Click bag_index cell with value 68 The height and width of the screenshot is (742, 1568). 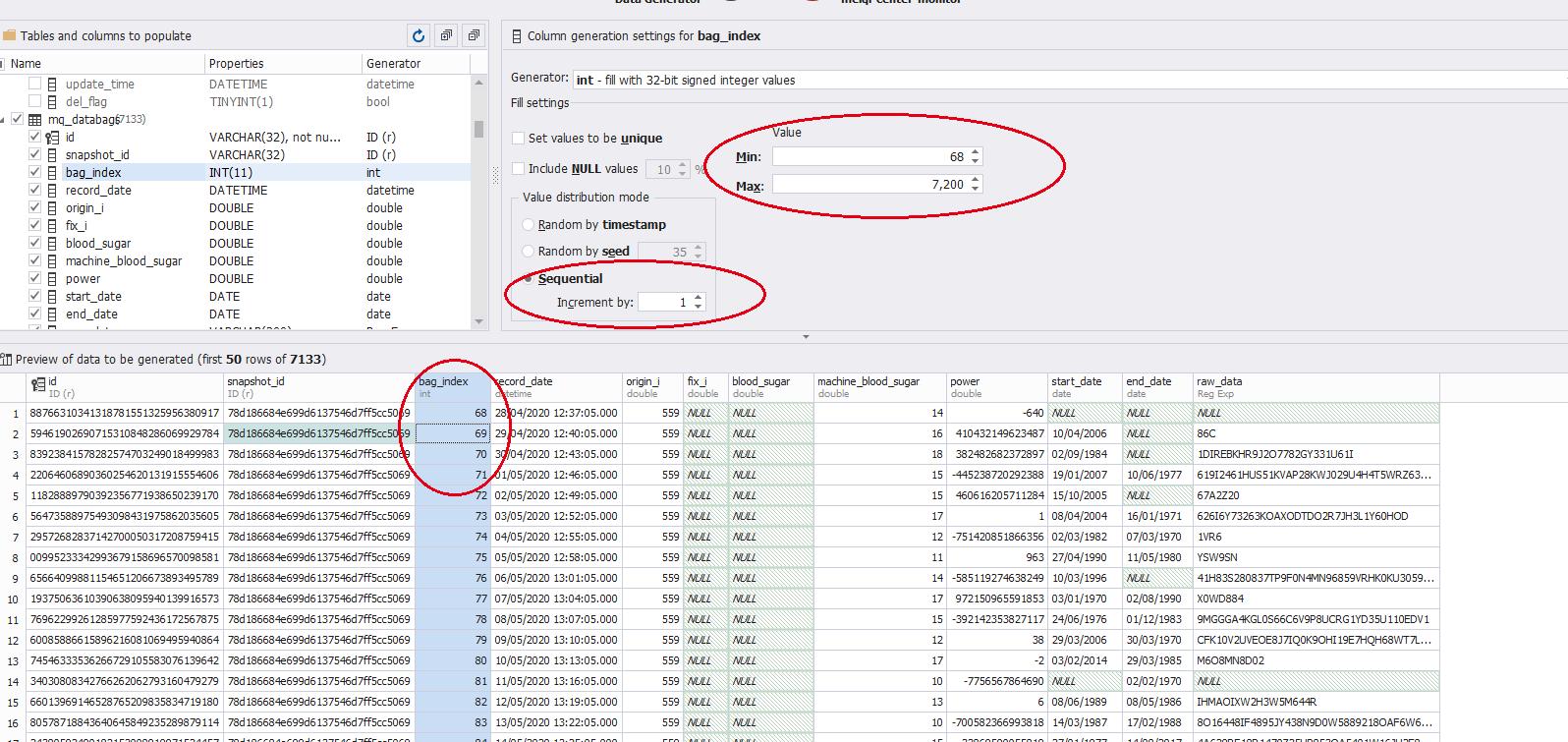pyautogui.click(x=452, y=413)
